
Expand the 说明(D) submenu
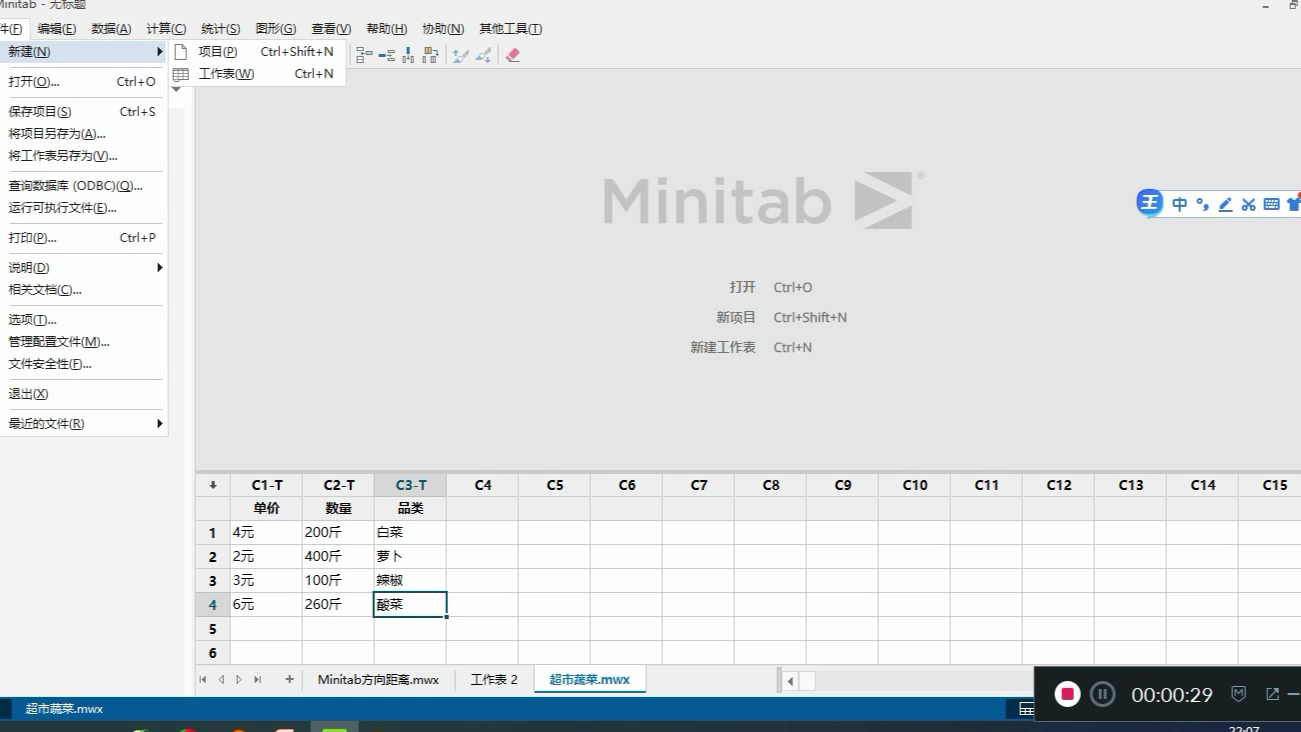159,268
